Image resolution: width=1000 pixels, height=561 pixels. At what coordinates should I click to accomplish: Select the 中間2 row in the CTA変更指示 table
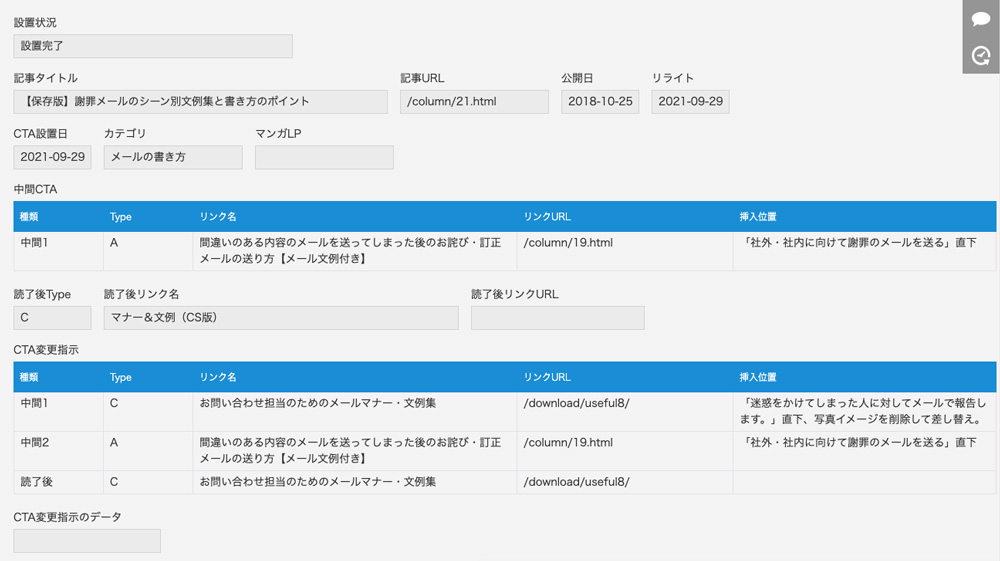pos(504,451)
